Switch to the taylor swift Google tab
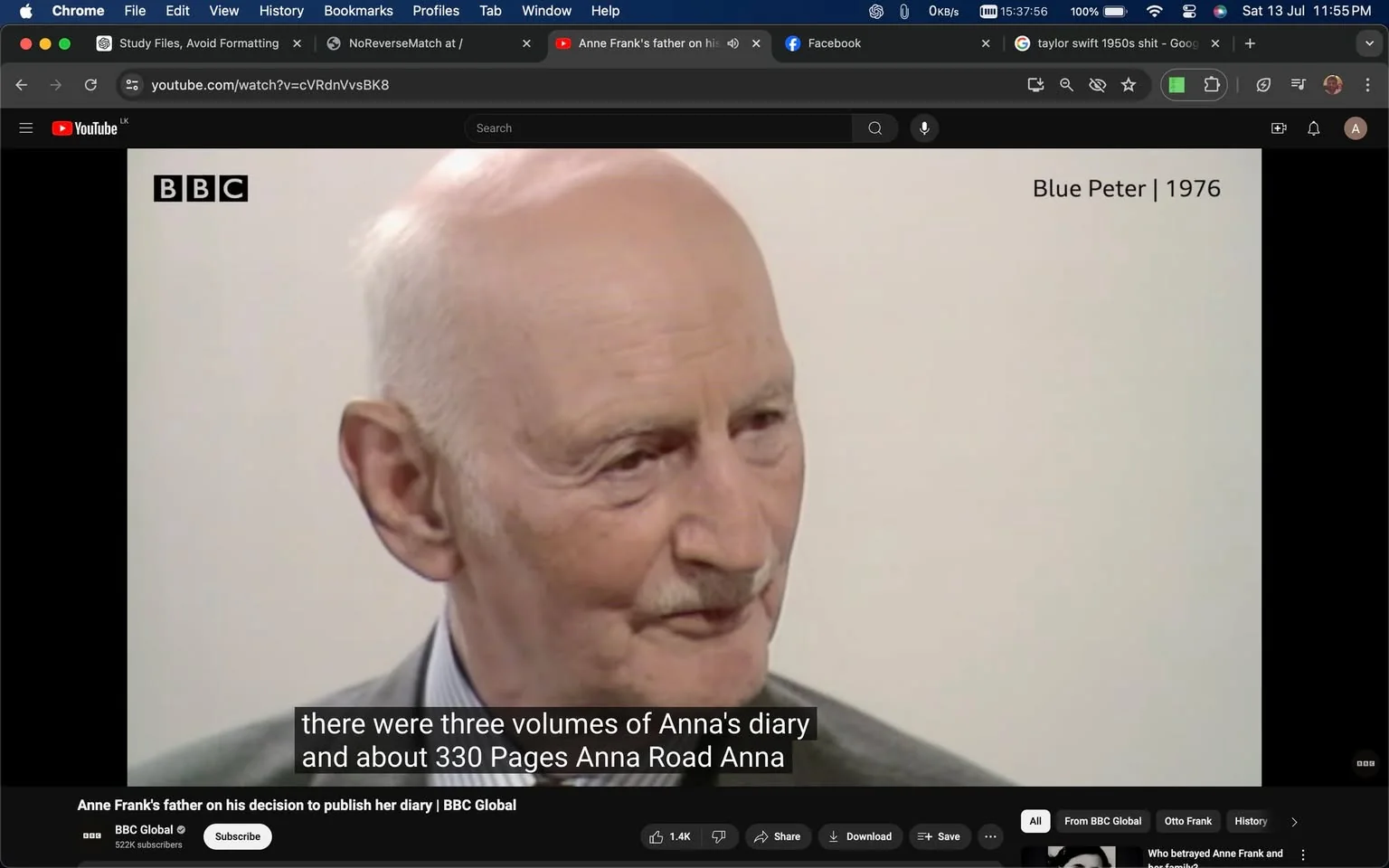 1117,43
